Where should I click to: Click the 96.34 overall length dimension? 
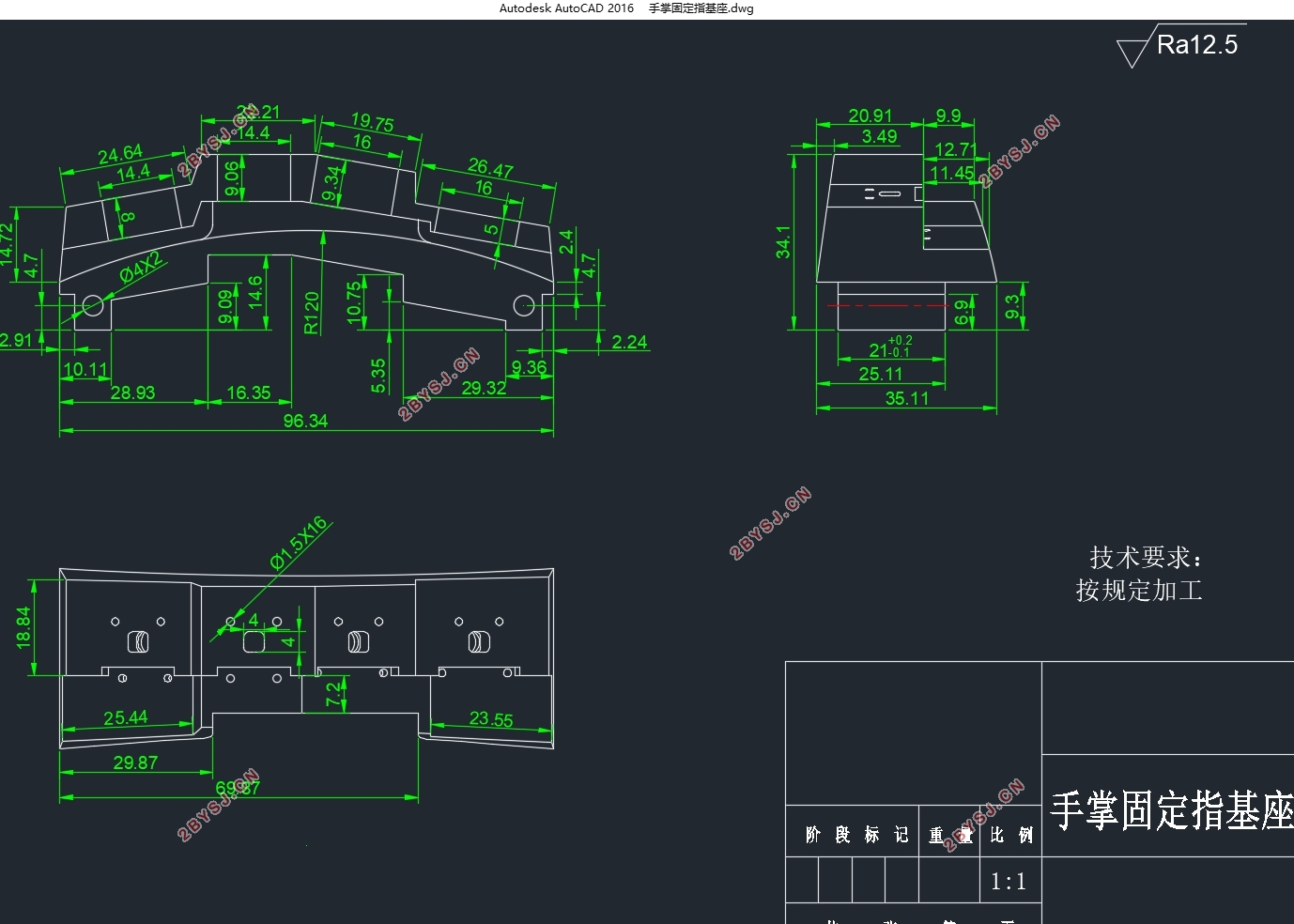tap(306, 421)
